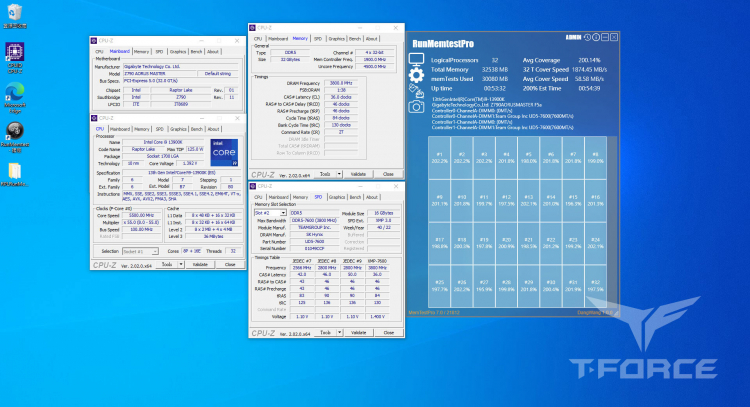The width and height of the screenshot is (750, 407).
Task: Open the yellow folder on the desktop
Action: point(15,171)
